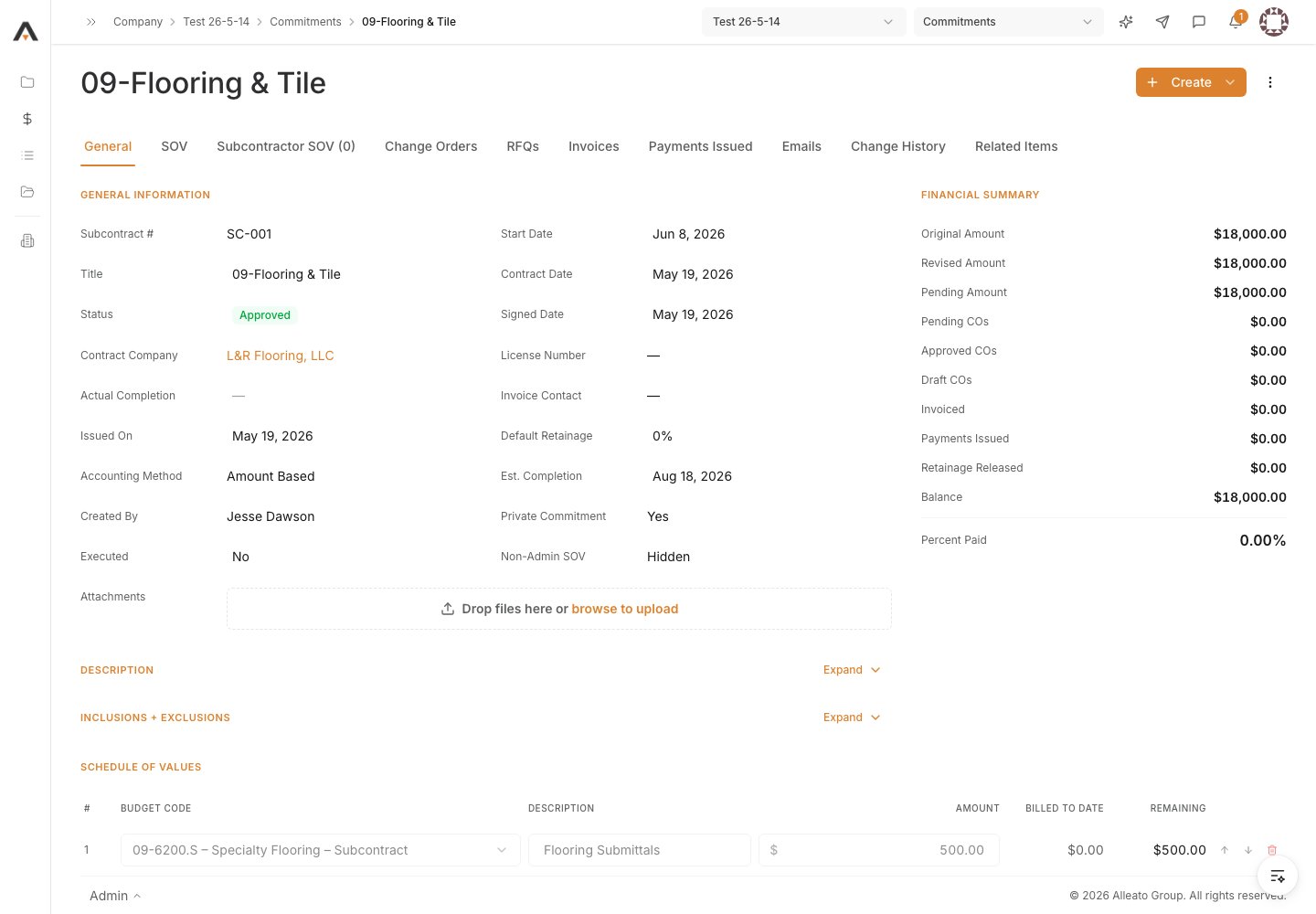Open the Subcontractor SOV (0) tab
This screenshot has height=914, width=1316.
click(286, 146)
